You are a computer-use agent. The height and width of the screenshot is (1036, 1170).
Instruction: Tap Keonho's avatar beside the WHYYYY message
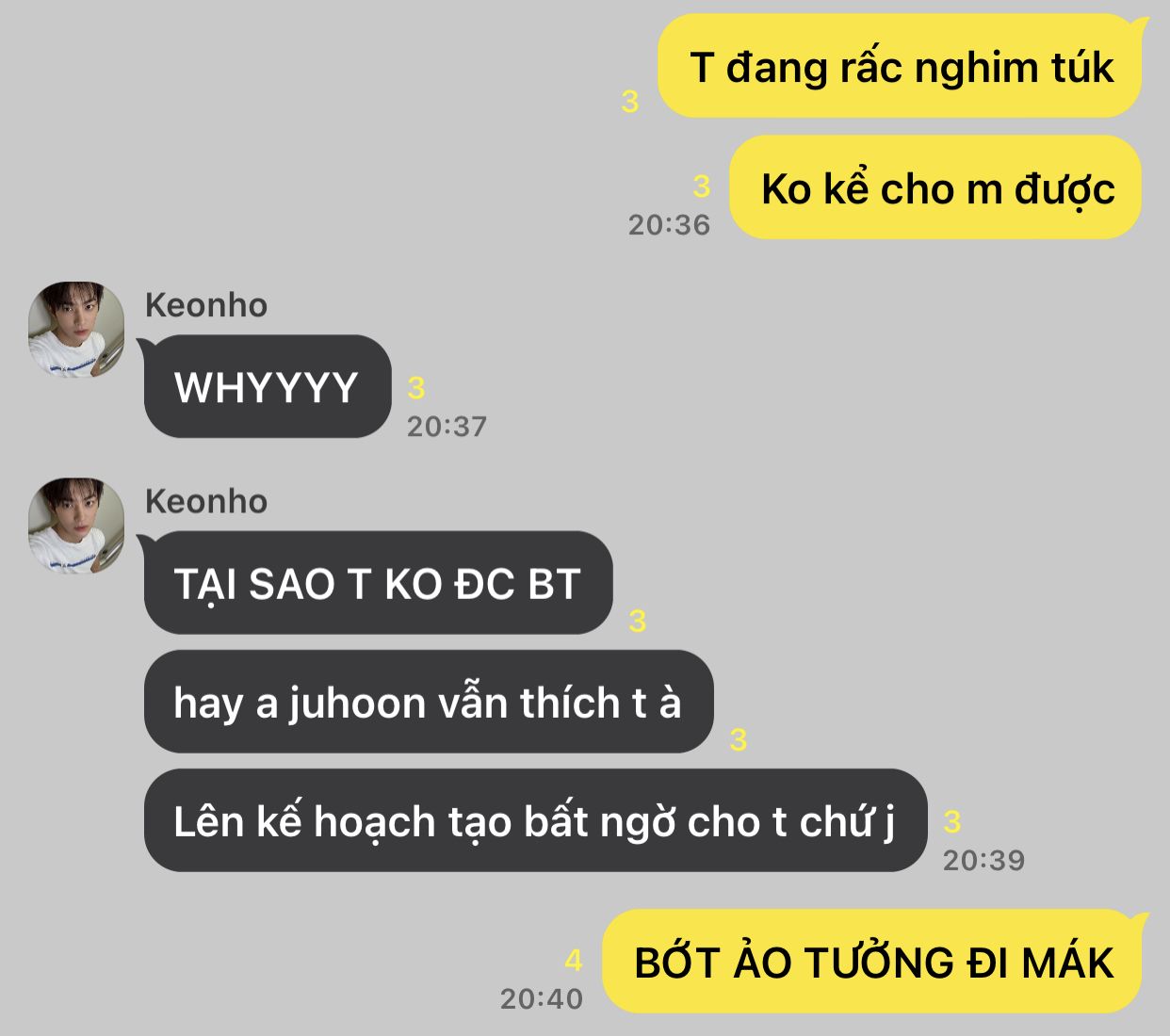(76, 329)
